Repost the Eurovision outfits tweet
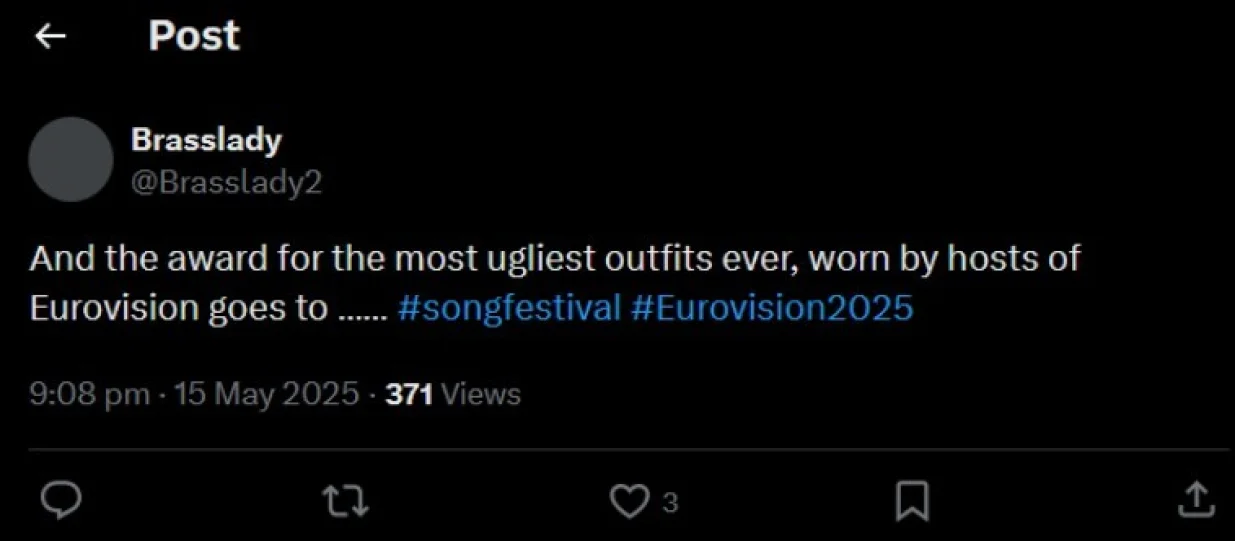Image resolution: width=1235 pixels, height=541 pixels. (x=346, y=500)
